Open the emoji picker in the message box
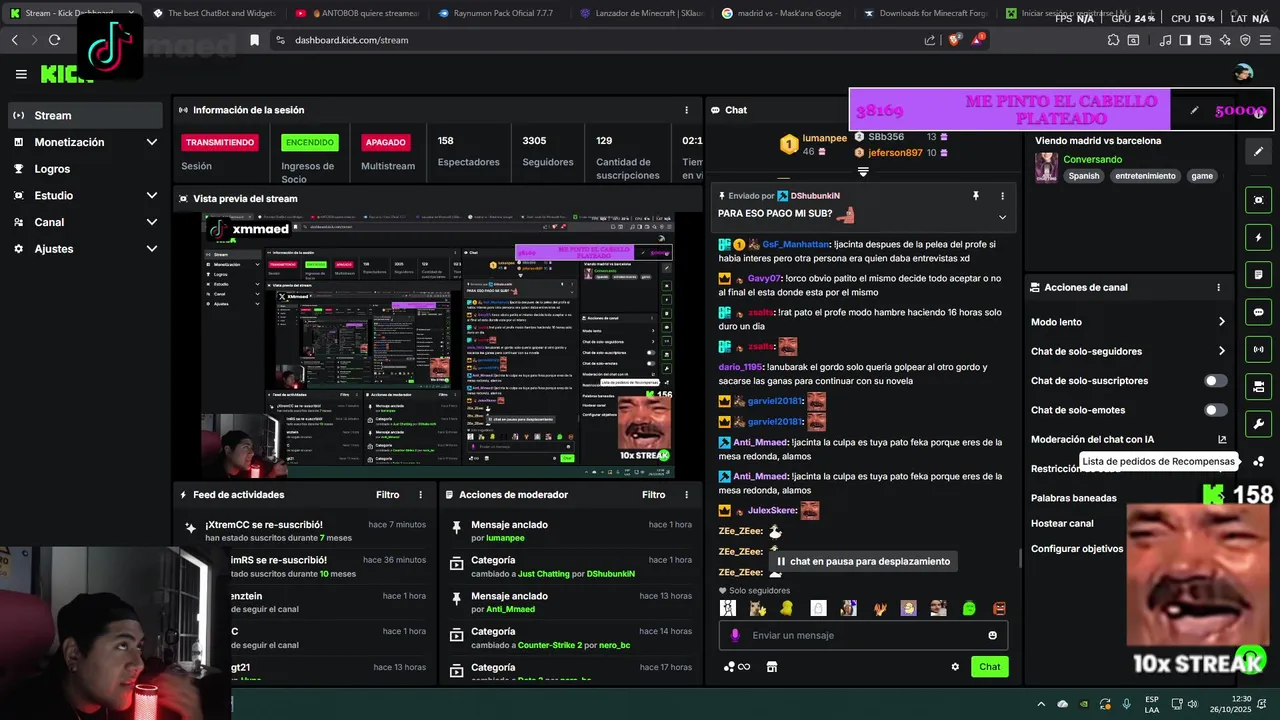The width and height of the screenshot is (1280, 720). (x=992, y=635)
